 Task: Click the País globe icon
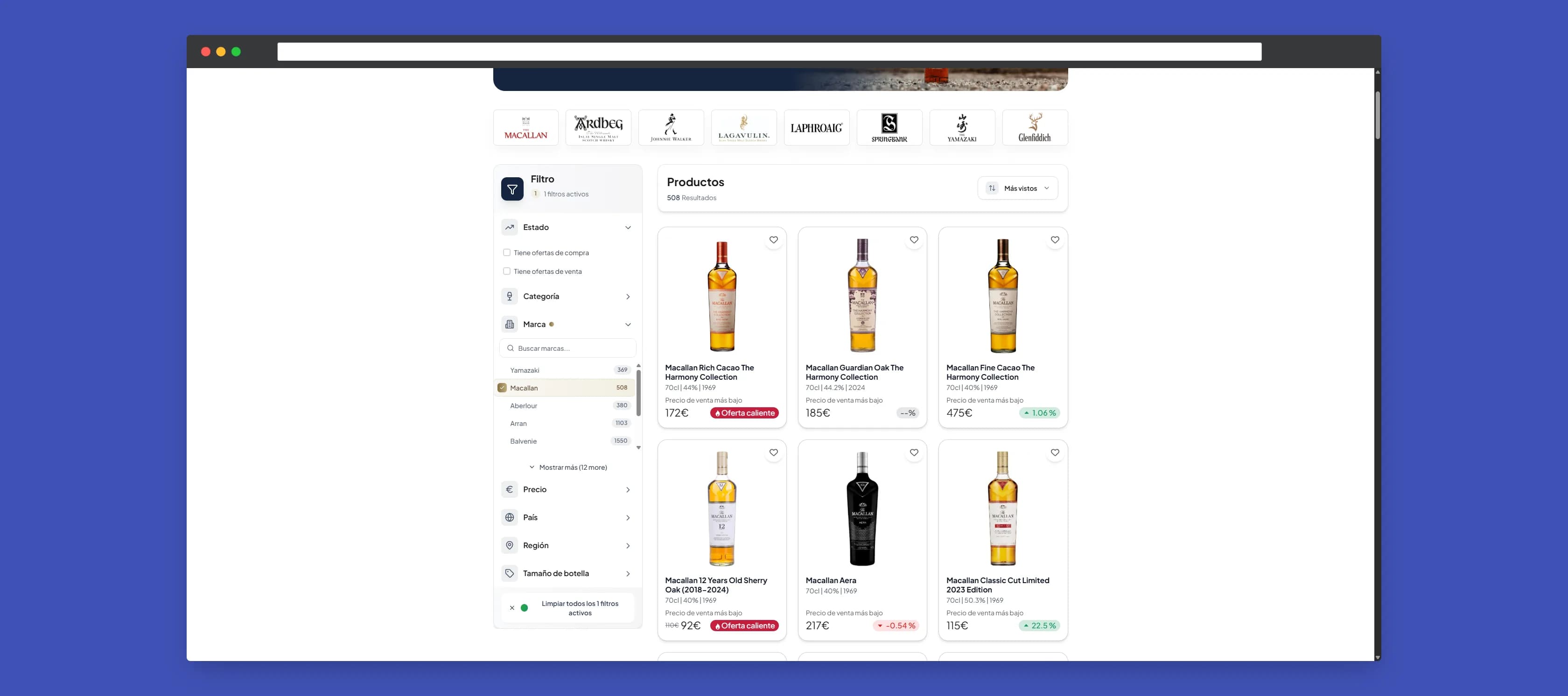pos(510,518)
